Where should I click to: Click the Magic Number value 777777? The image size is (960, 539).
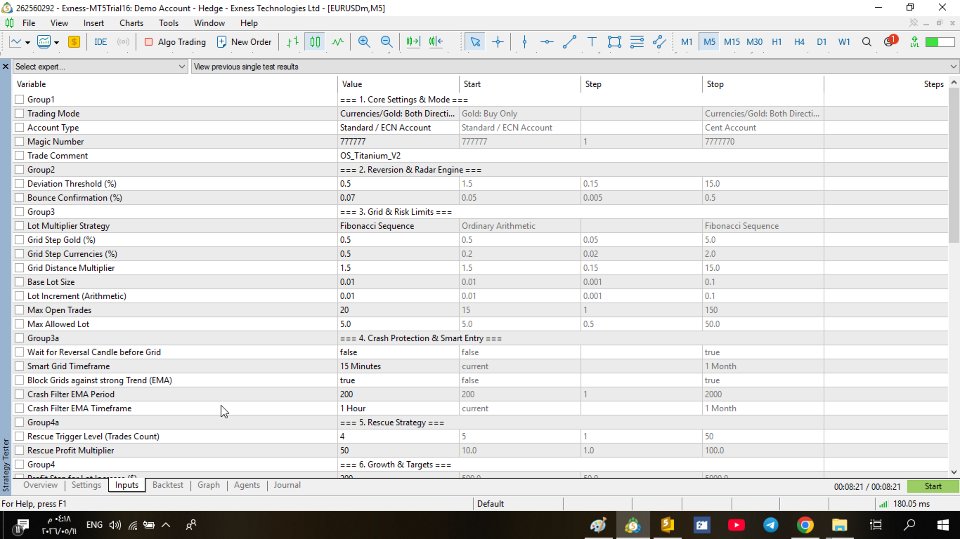click(x=353, y=141)
